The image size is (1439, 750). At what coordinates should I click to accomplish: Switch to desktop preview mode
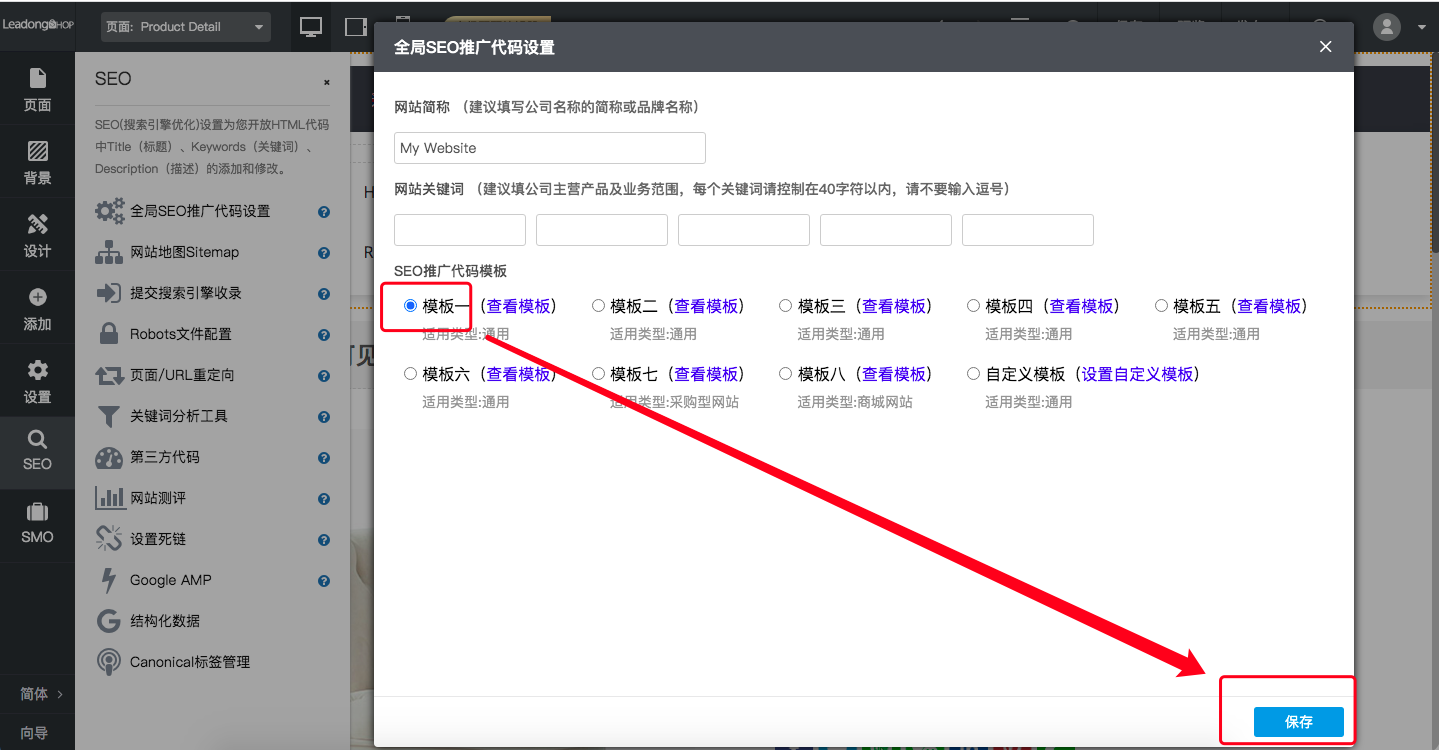tap(310, 27)
